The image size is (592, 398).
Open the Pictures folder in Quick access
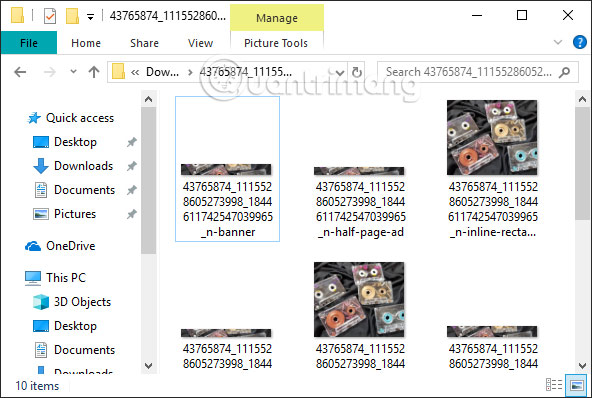click(64, 214)
